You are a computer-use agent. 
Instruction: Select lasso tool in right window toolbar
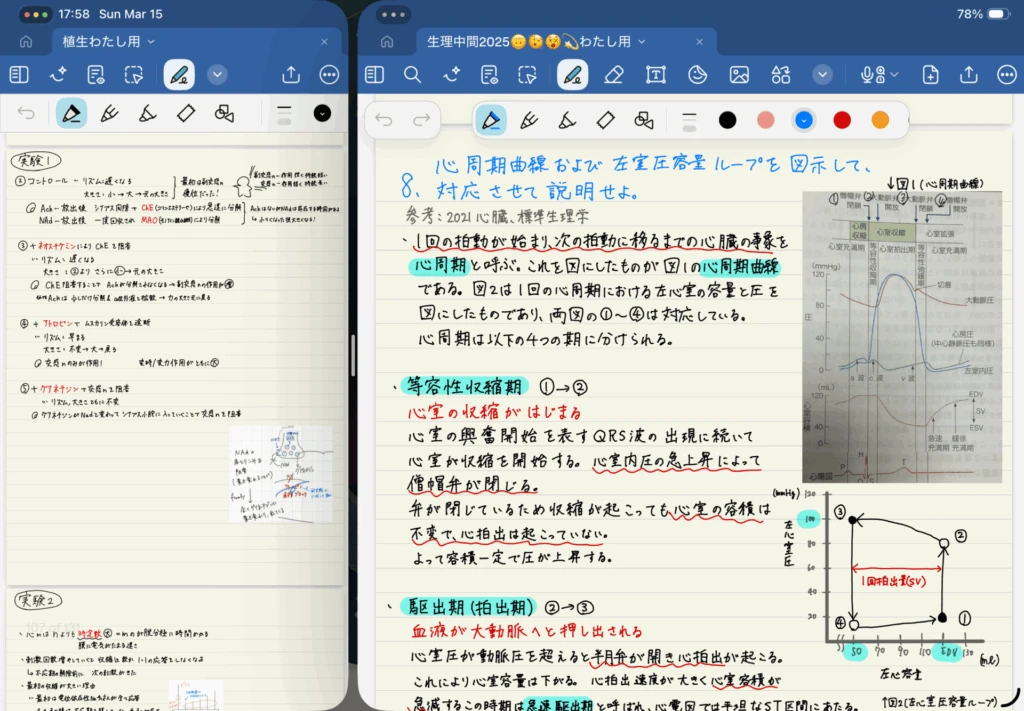coord(527,75)
